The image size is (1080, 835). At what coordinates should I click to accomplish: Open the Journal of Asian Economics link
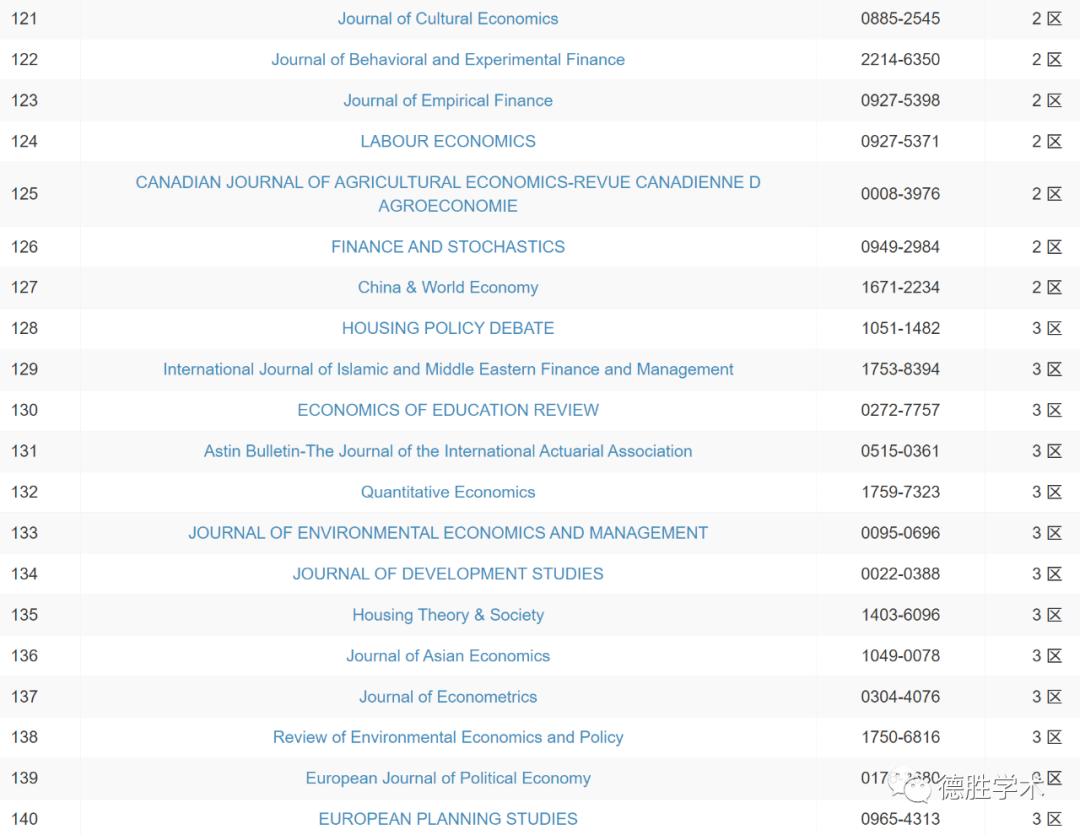coord(448,656)
